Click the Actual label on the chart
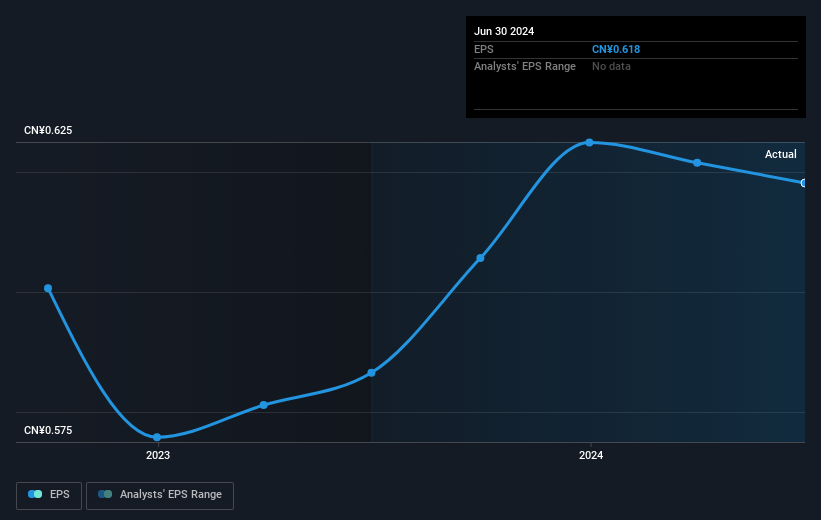Viewport: 821px width, 520px height. [x=781, y=154]
